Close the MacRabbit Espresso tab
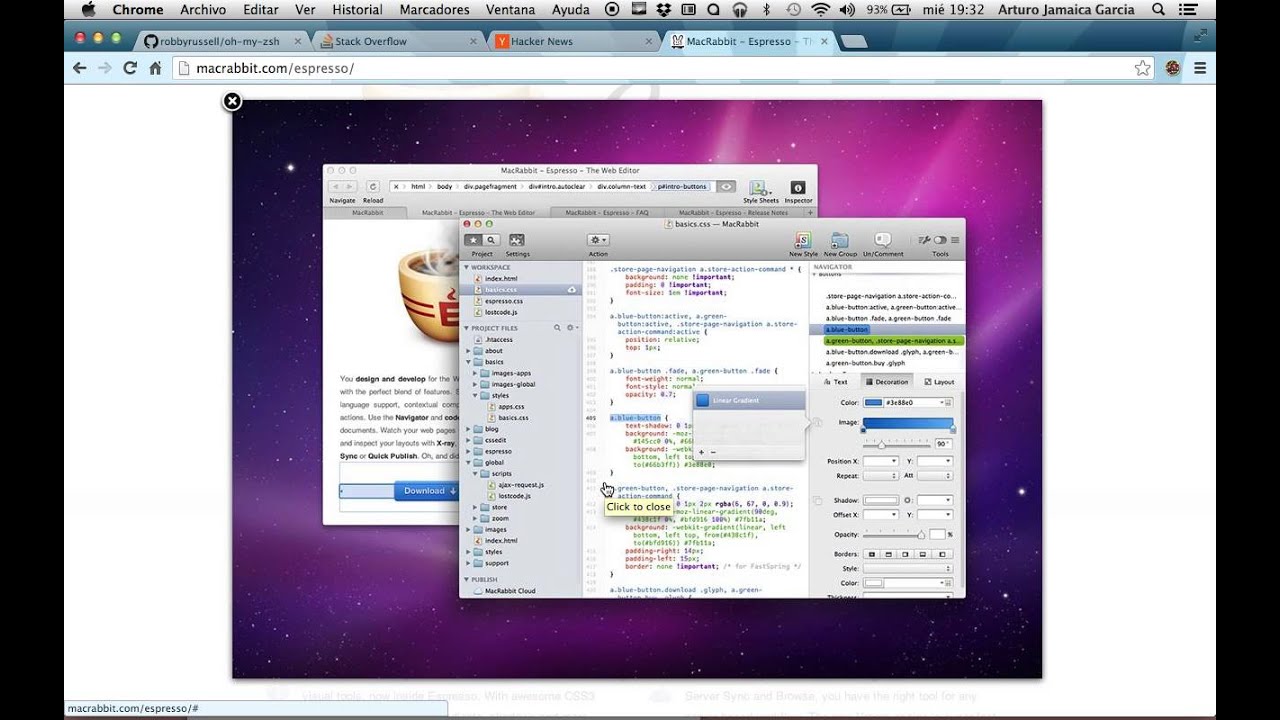Screen dimensions: 1280x720 coord(824,41)
